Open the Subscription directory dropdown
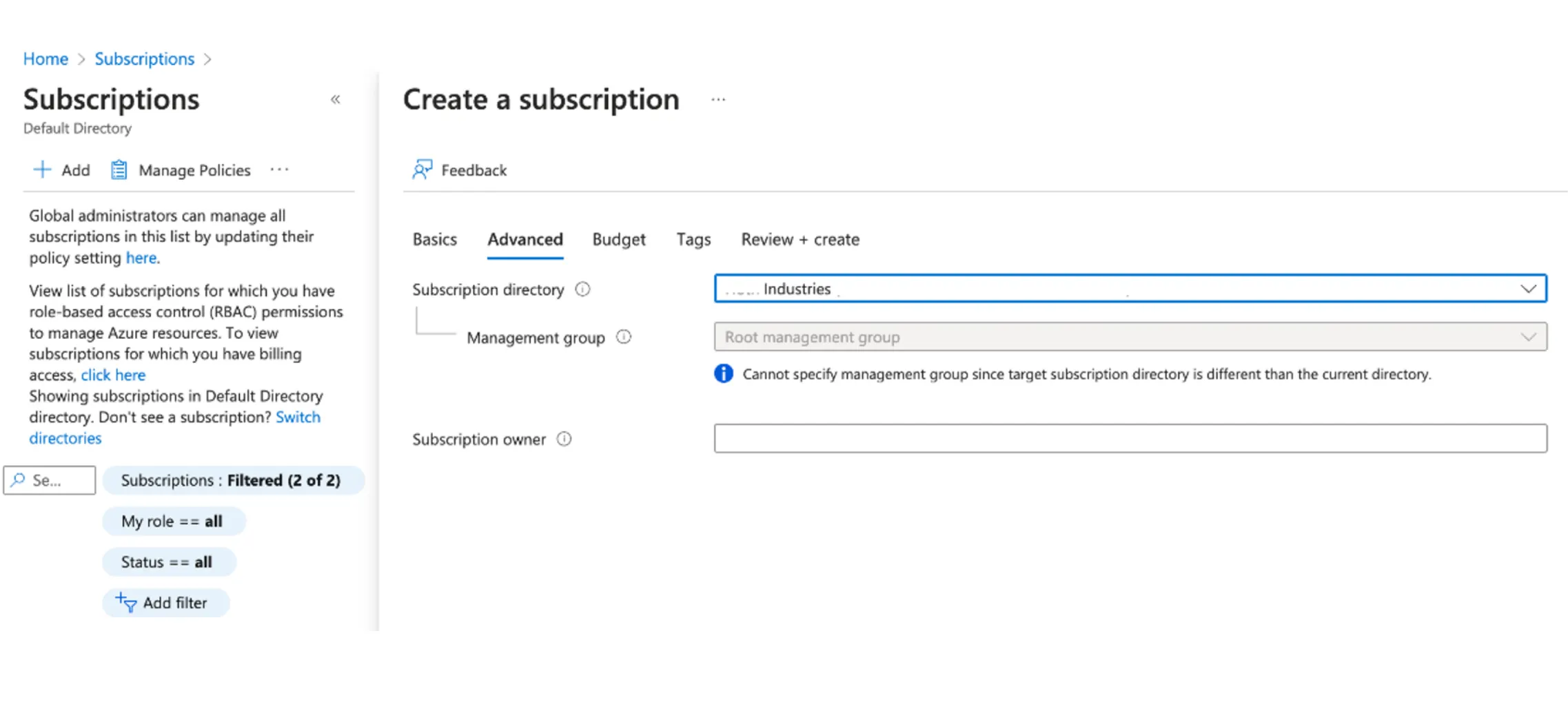 (x=1130, y=289)
